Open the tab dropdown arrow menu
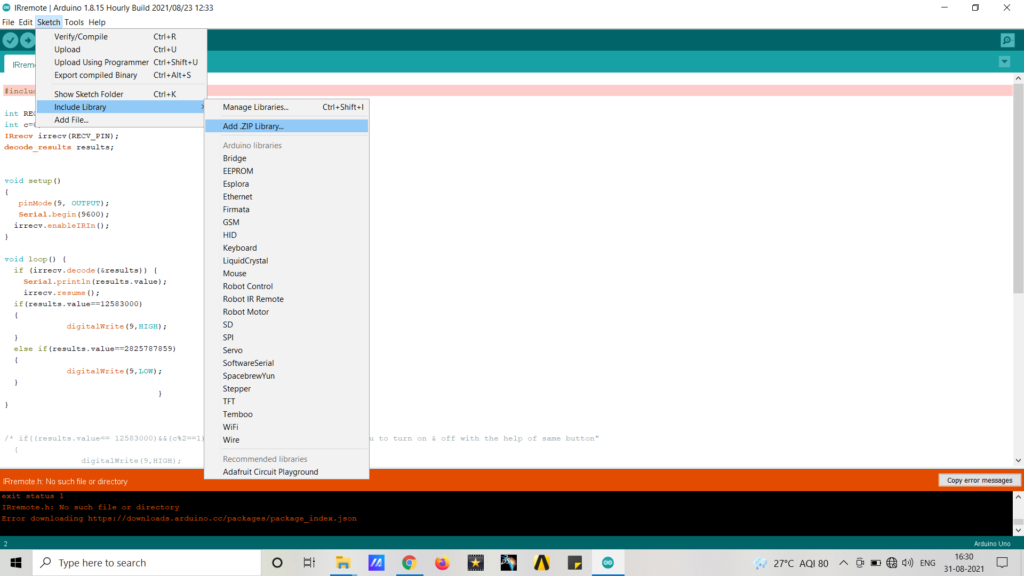The width and height of the screenshot is (1024, 576). (x=1004, y=62)
